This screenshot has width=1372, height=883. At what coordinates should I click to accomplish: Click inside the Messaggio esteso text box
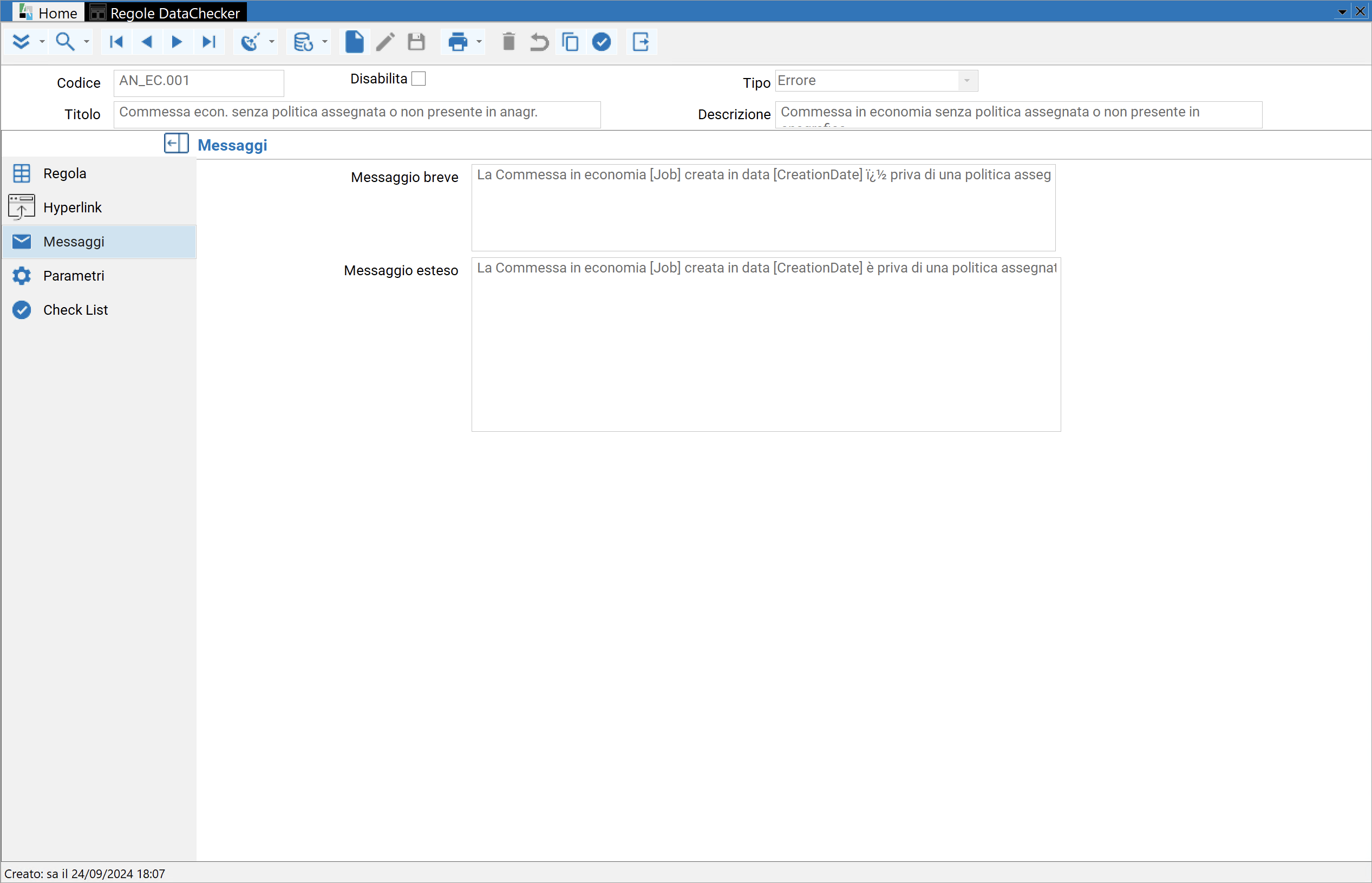click(766, 344)
